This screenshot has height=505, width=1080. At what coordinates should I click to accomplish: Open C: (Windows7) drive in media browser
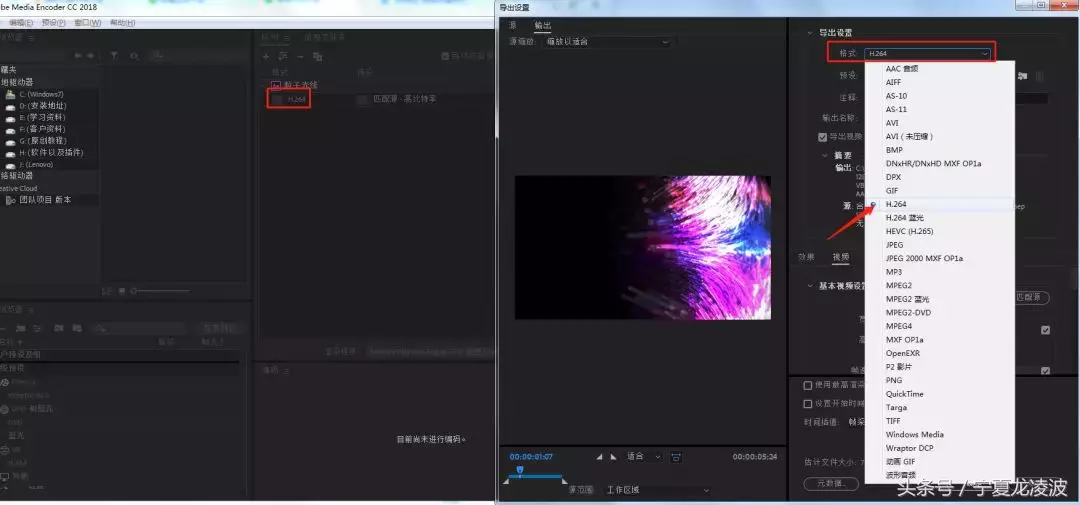pyautogui.click(x=41, y=94)
